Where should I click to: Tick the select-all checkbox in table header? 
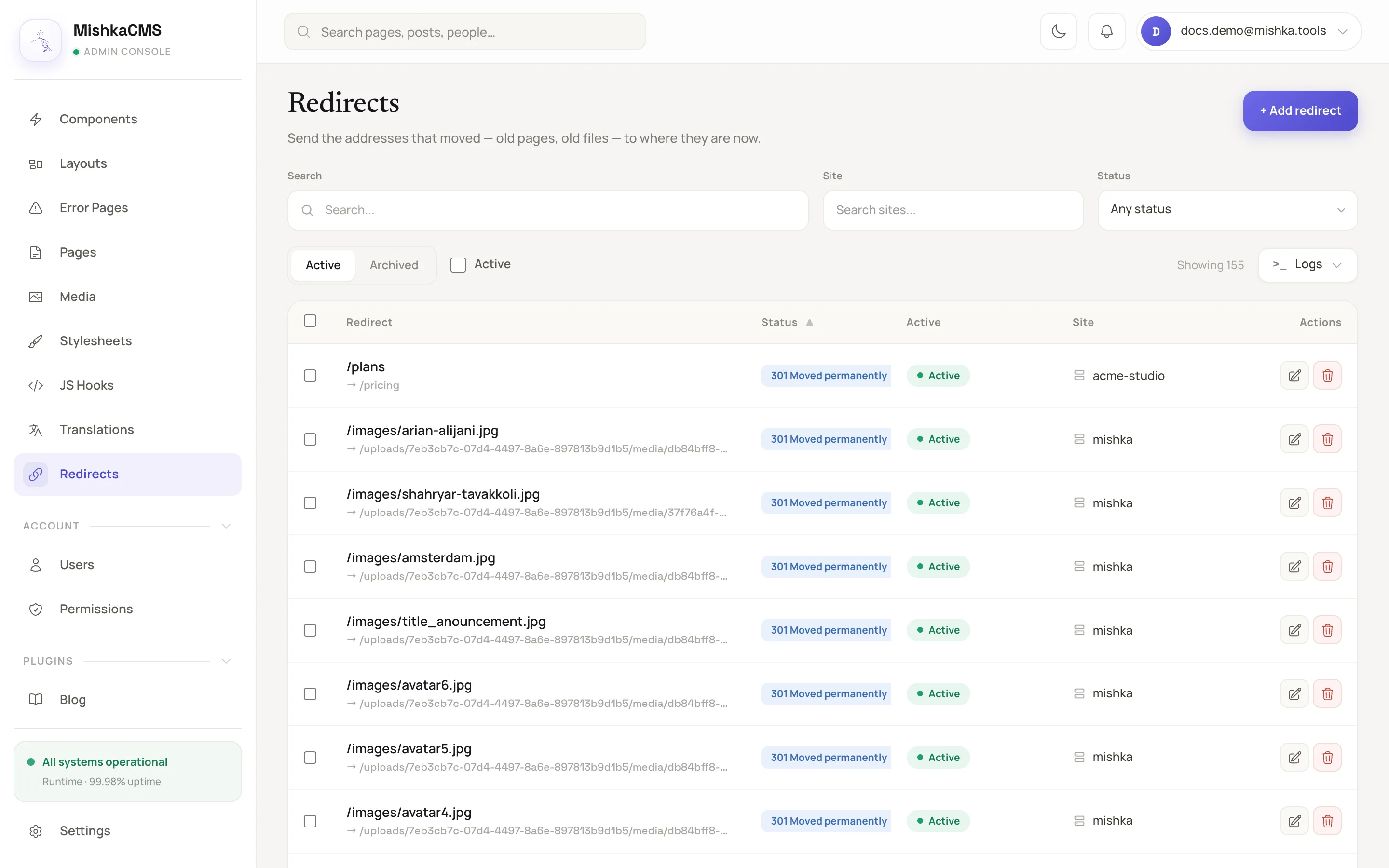click(310, 321)
